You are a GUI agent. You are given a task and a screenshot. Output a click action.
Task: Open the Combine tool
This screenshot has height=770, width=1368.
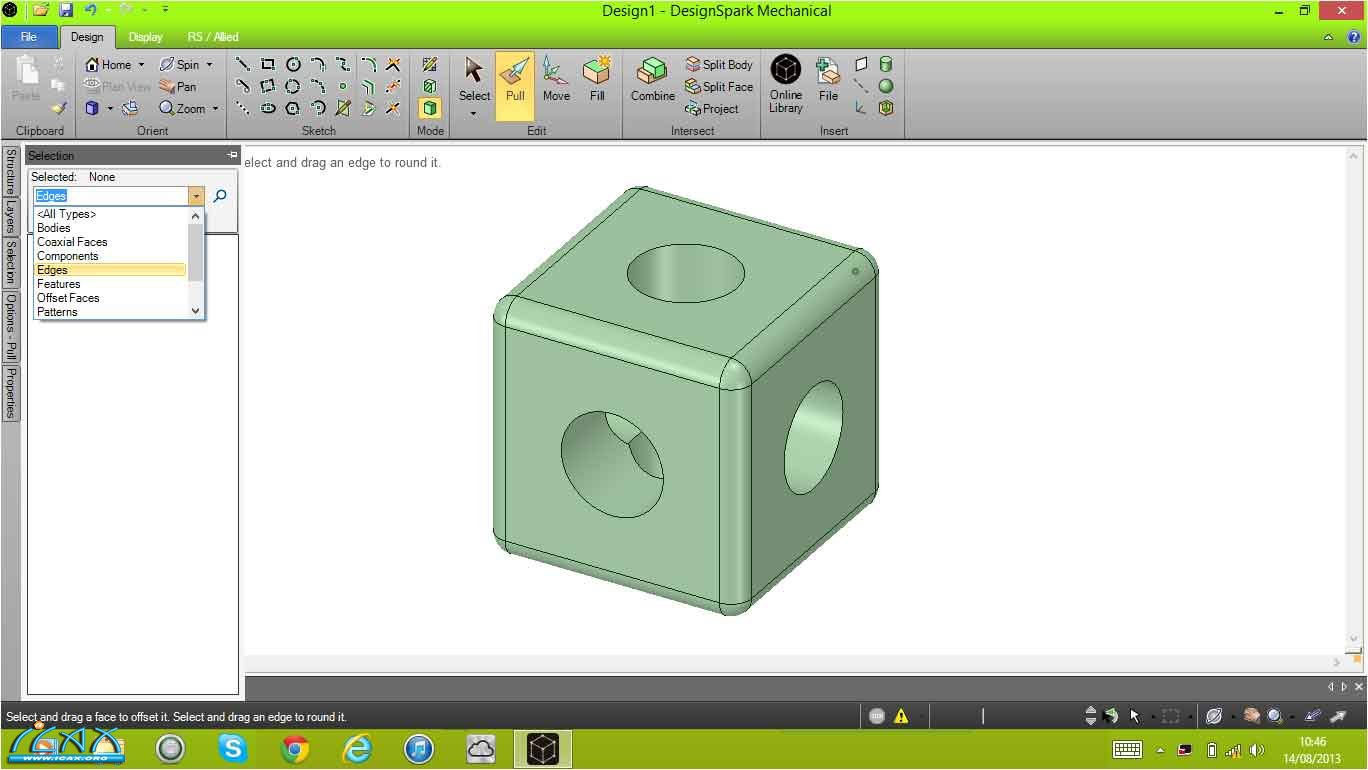pyautogui.click(x=652, y=79)
